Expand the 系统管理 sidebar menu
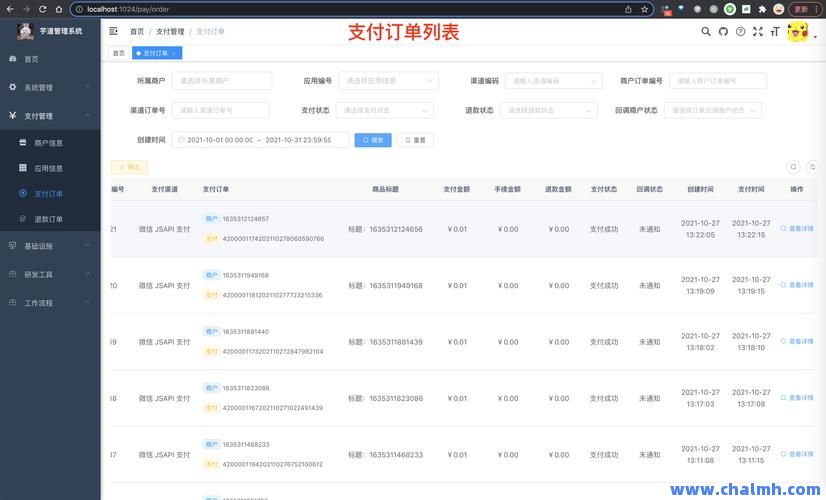Screen dimensions: 826x500 point(50,87)
